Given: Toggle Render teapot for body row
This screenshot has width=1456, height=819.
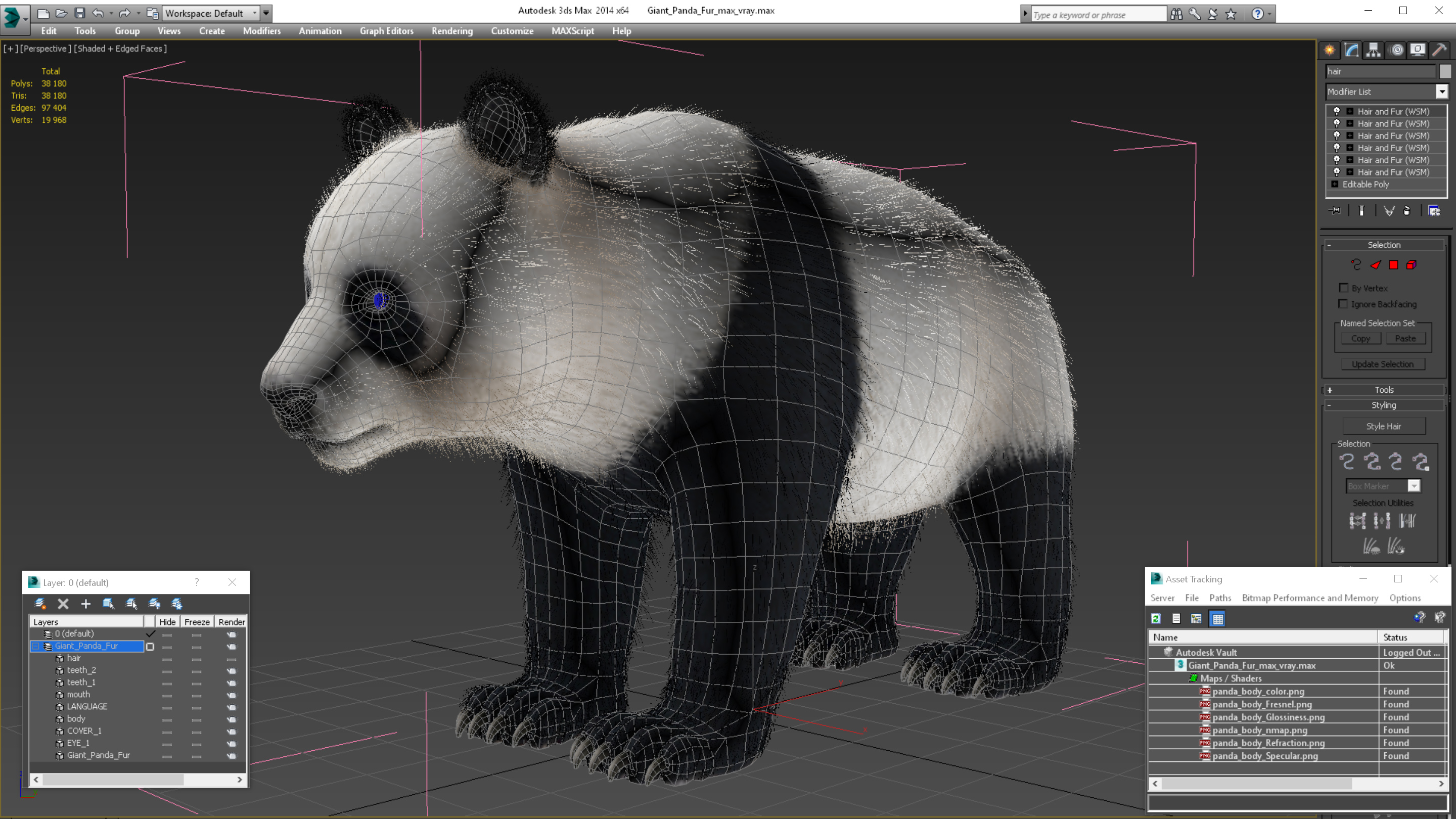Looking at the screenshot, I should (x=231, y=719).
